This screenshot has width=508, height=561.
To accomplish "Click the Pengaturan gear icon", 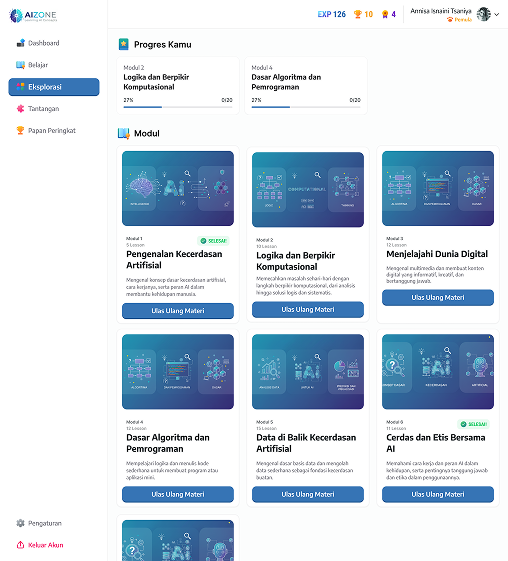I will [20, 523].
